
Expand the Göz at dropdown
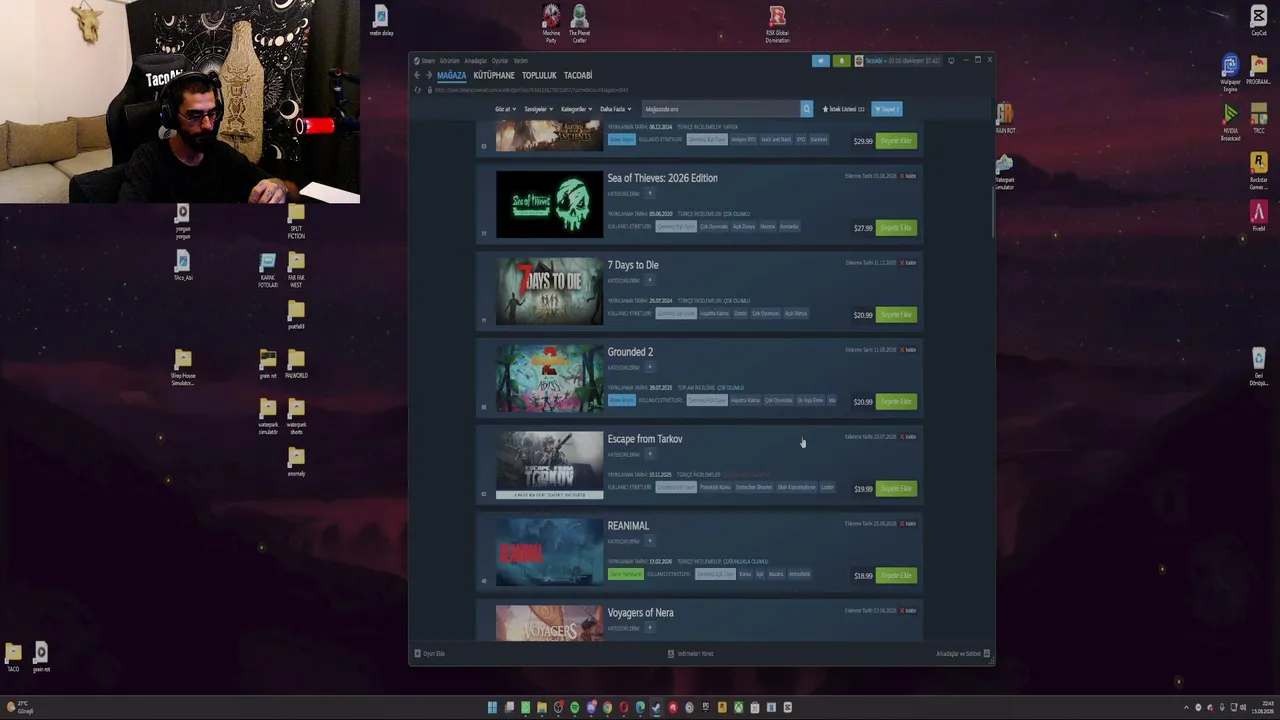[x=504, y=109]
